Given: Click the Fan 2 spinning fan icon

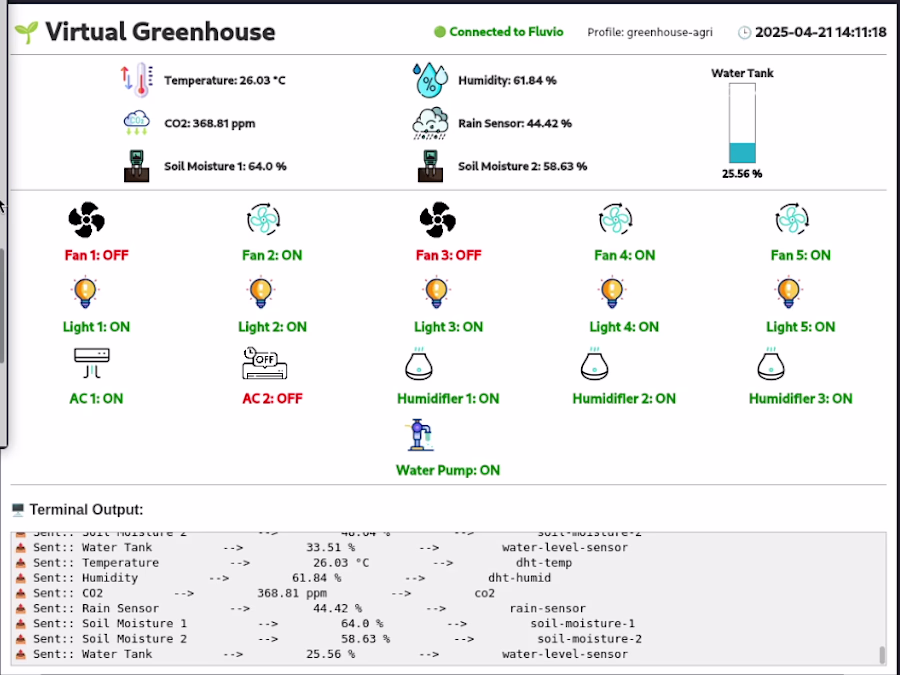Looking at the screenshot, I should [263, 219].
